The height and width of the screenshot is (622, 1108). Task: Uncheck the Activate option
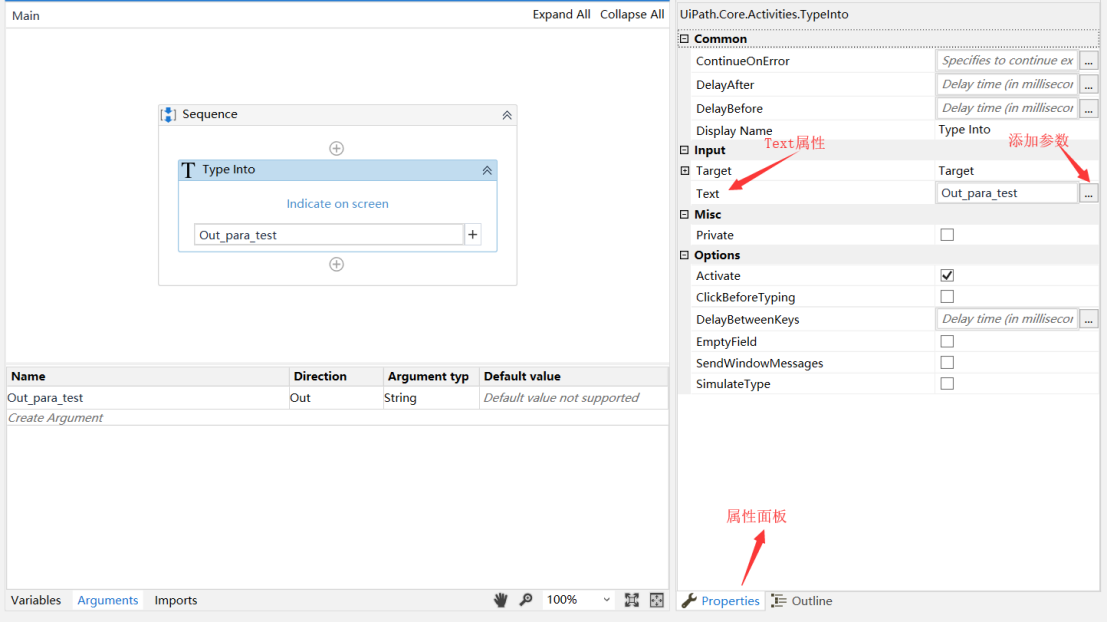(947, 276)
